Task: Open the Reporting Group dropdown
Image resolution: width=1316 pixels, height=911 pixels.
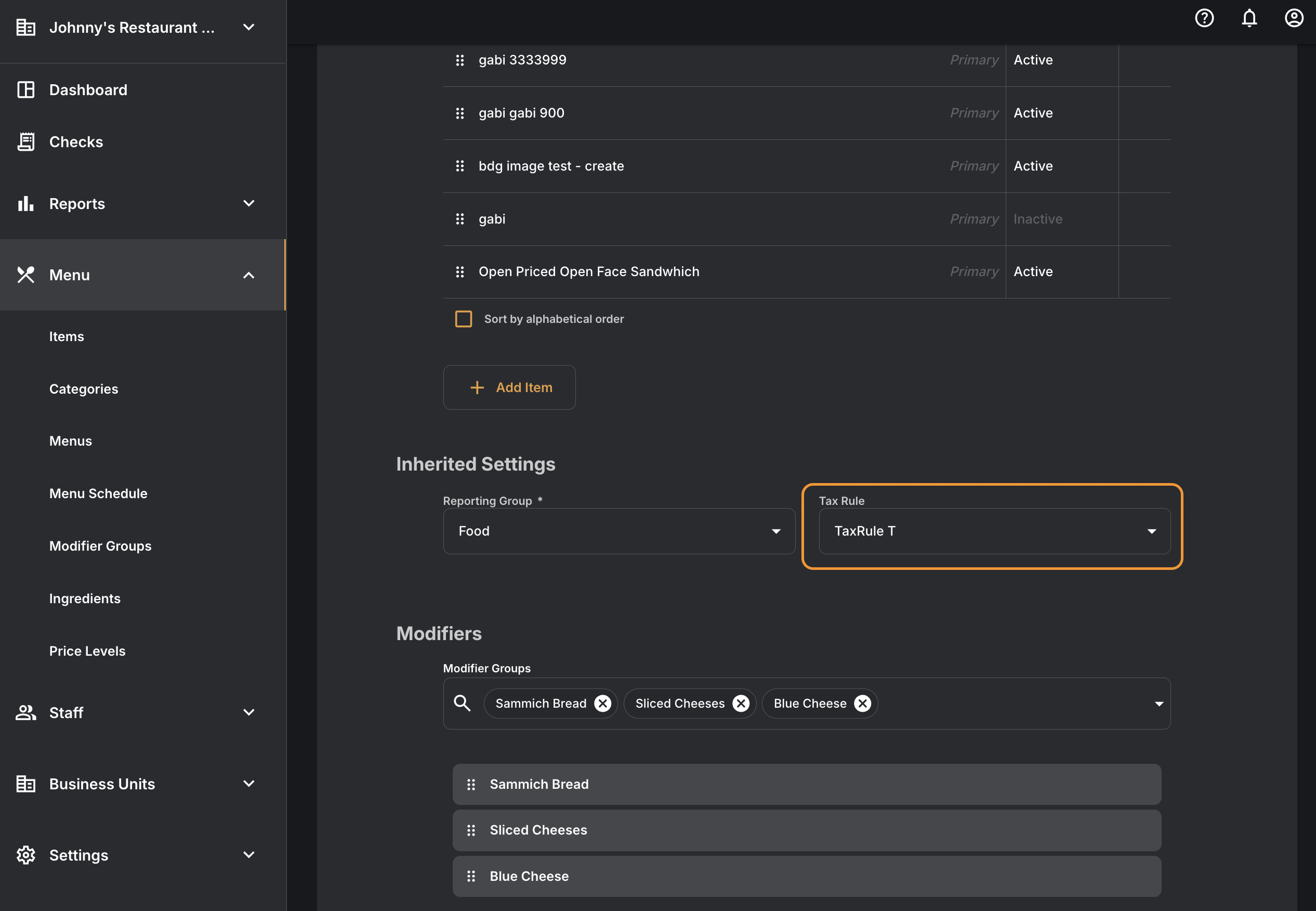Action: click(619, 531)
